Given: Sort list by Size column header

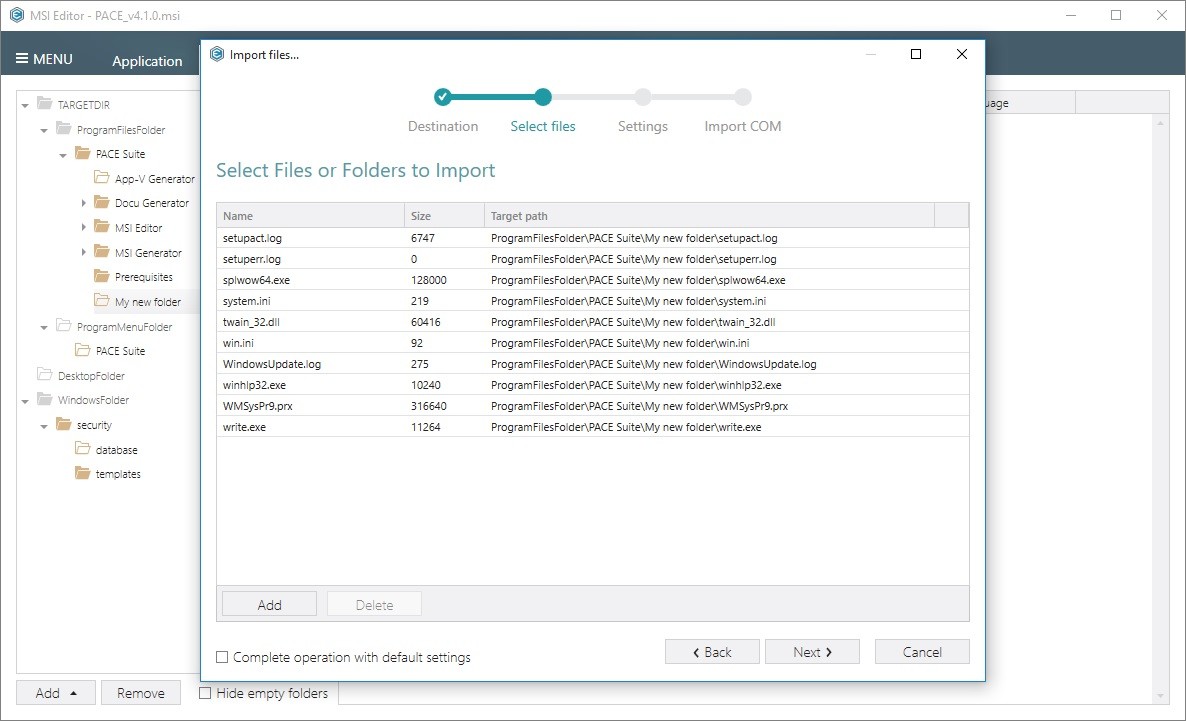Looking at the screenshot, I should (444, 216).
